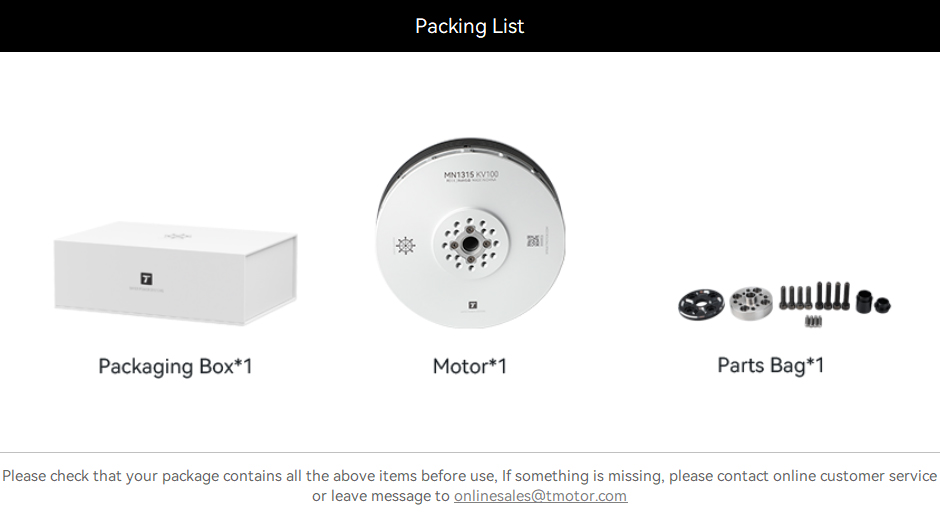Click the Packaging Box*1 label
940x520 pixels.
(x=175, y=366)
